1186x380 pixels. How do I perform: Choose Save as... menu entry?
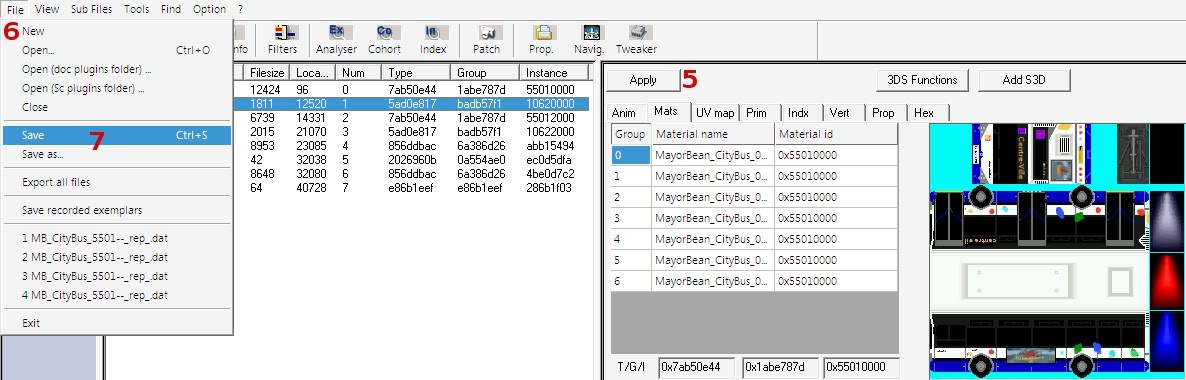(117, 154)
